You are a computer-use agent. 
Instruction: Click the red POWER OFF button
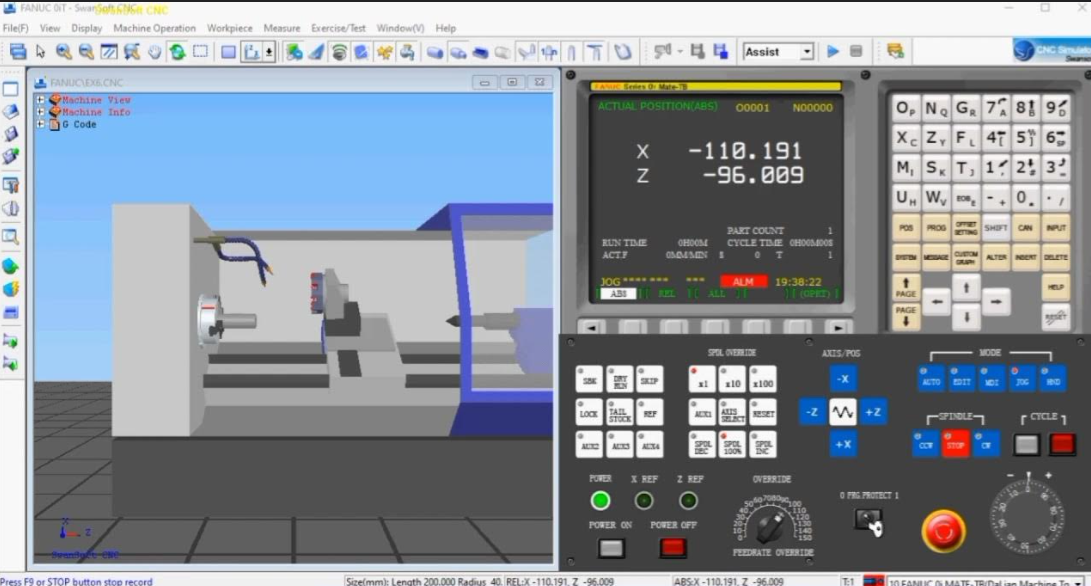[x=672, y=548]
